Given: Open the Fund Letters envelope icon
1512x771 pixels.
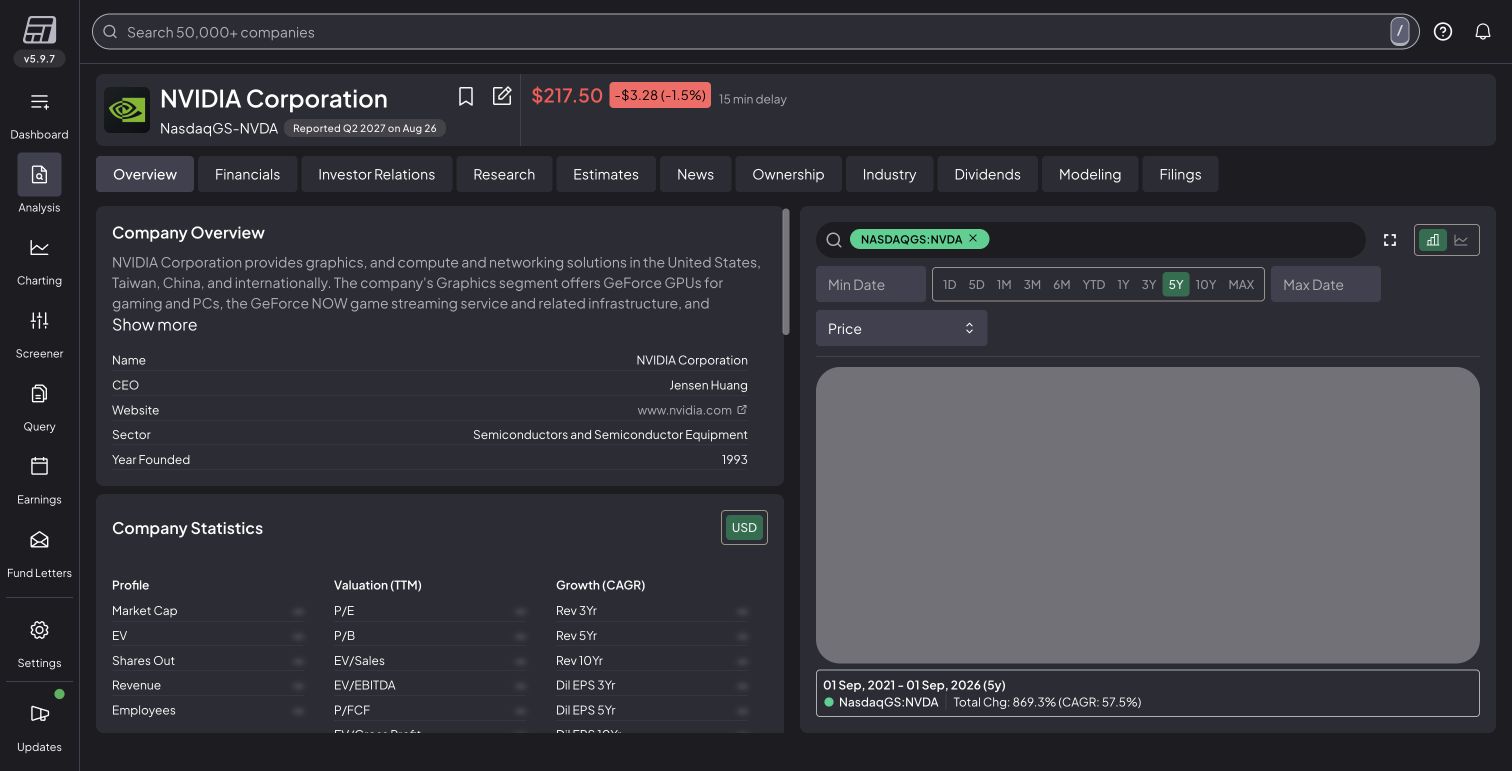Looking at the screenshot, I should 39,540.
